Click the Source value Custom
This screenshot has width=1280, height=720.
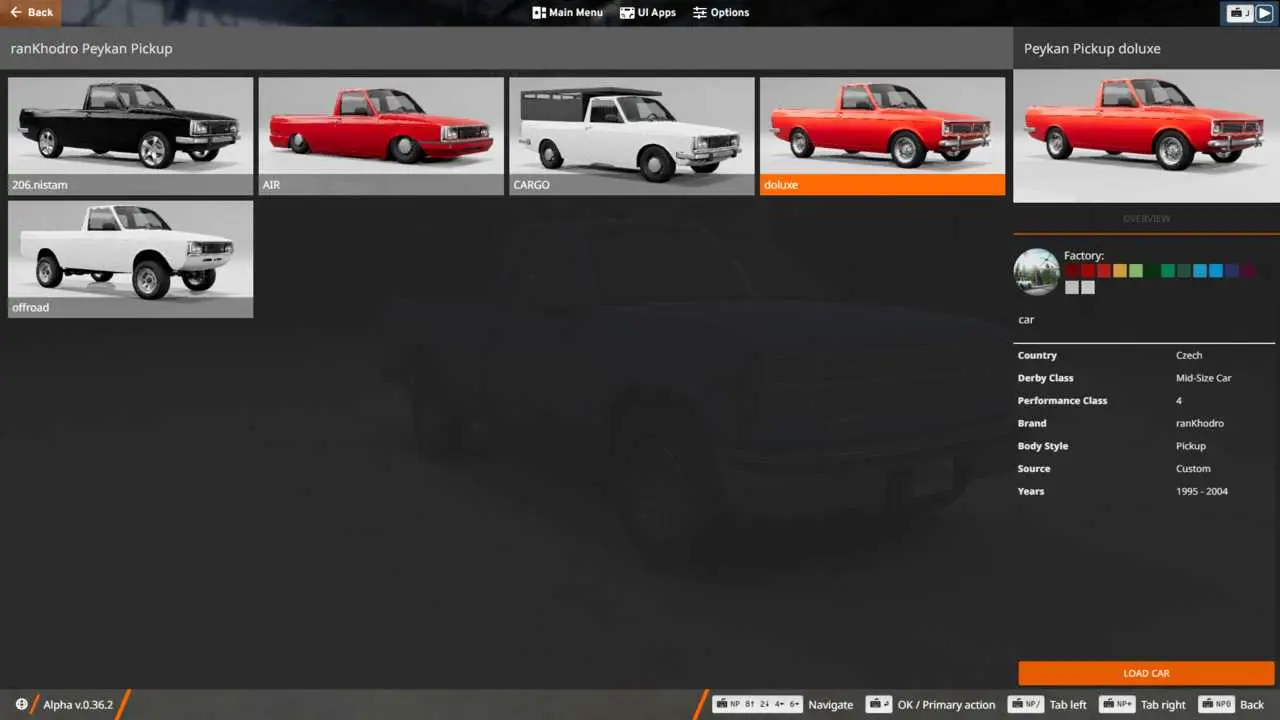coord(1193,468)
